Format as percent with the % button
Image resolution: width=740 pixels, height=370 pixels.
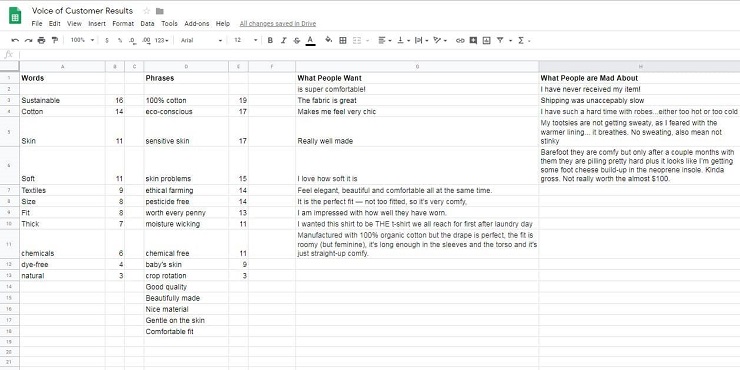[120, 41]
